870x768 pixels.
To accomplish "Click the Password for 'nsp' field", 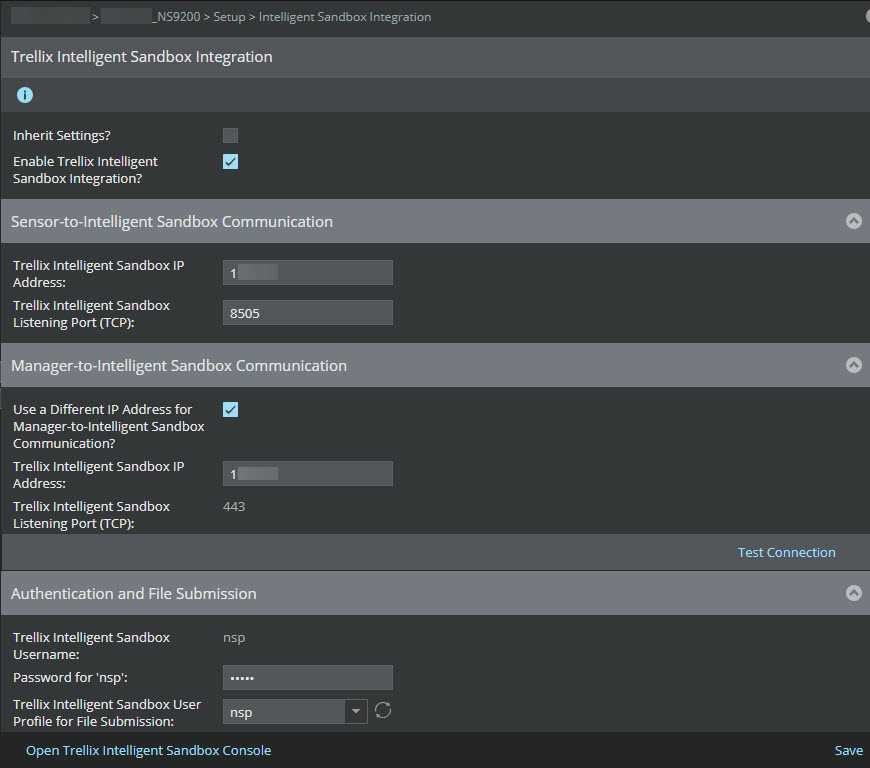I will [x=308, y=678].
